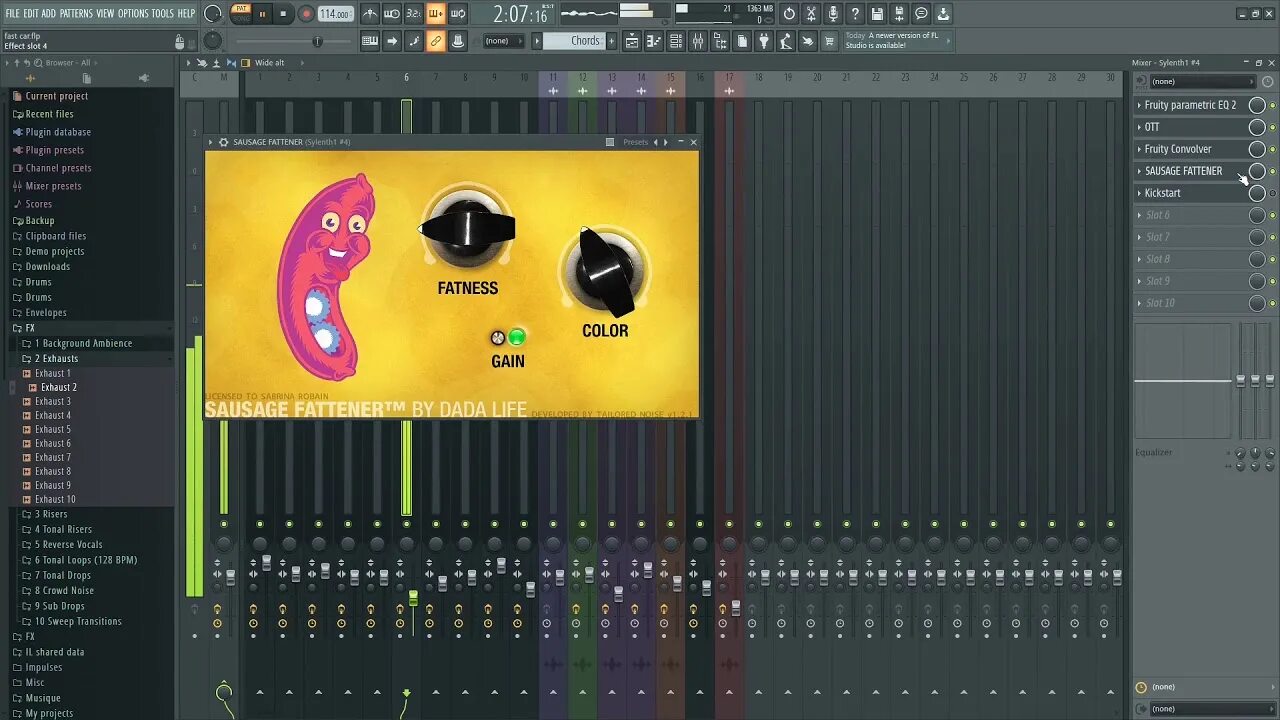This screenshot has height=720, width=1280.
Task: Save new version icon
Action: pyautogui.click(x=899, y=13)
